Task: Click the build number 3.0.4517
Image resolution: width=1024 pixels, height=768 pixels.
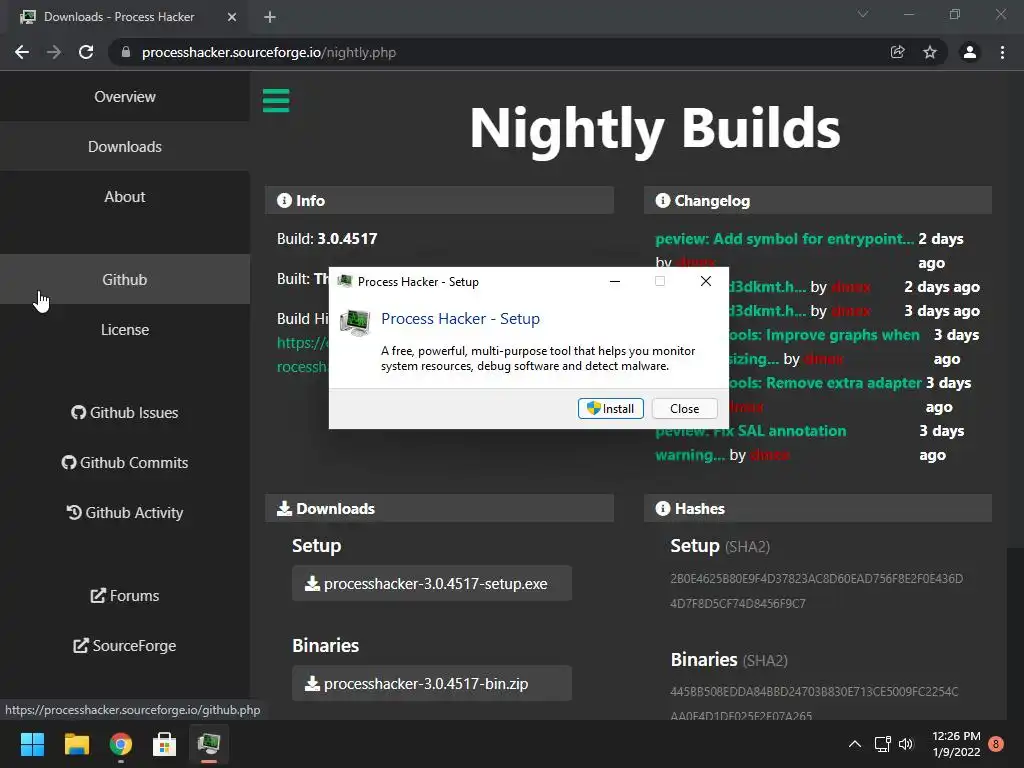Action: pyautogui.click(x=347, y=238)
